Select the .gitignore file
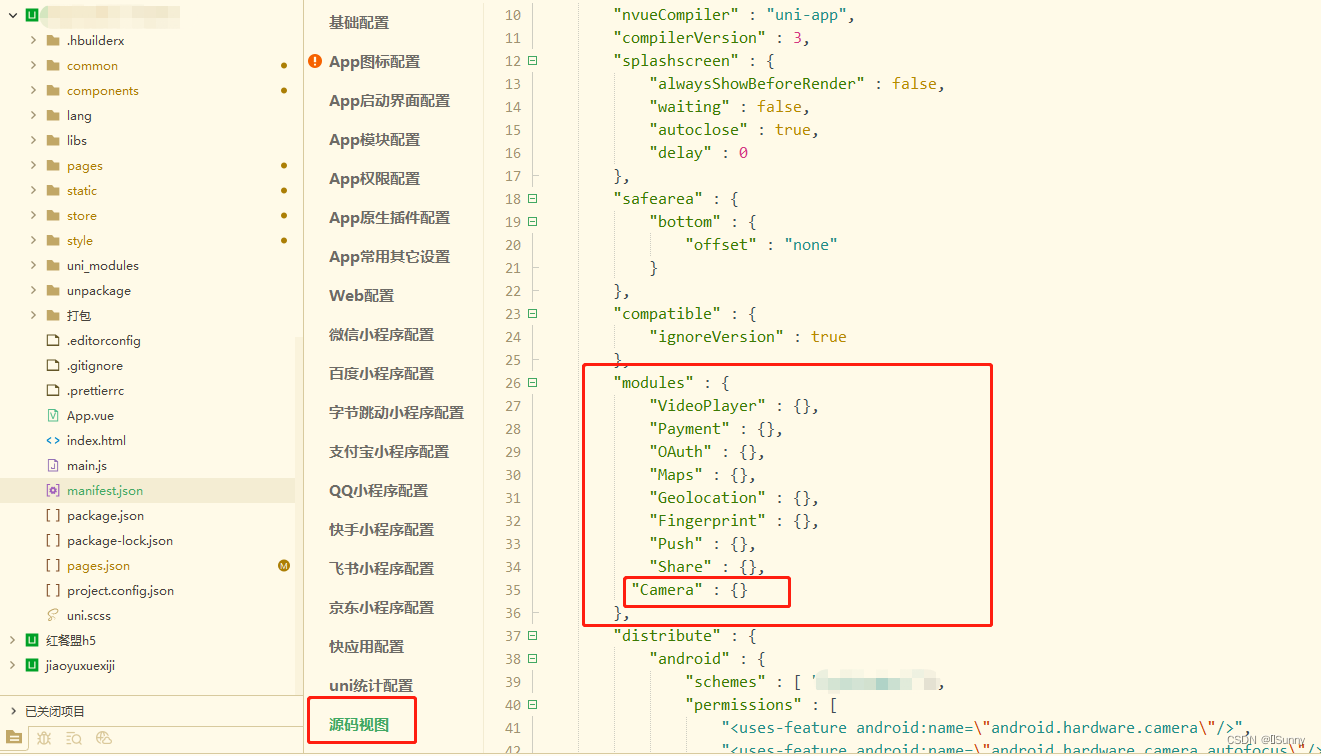Screen dimensions: 1321x756 (95, 366)
